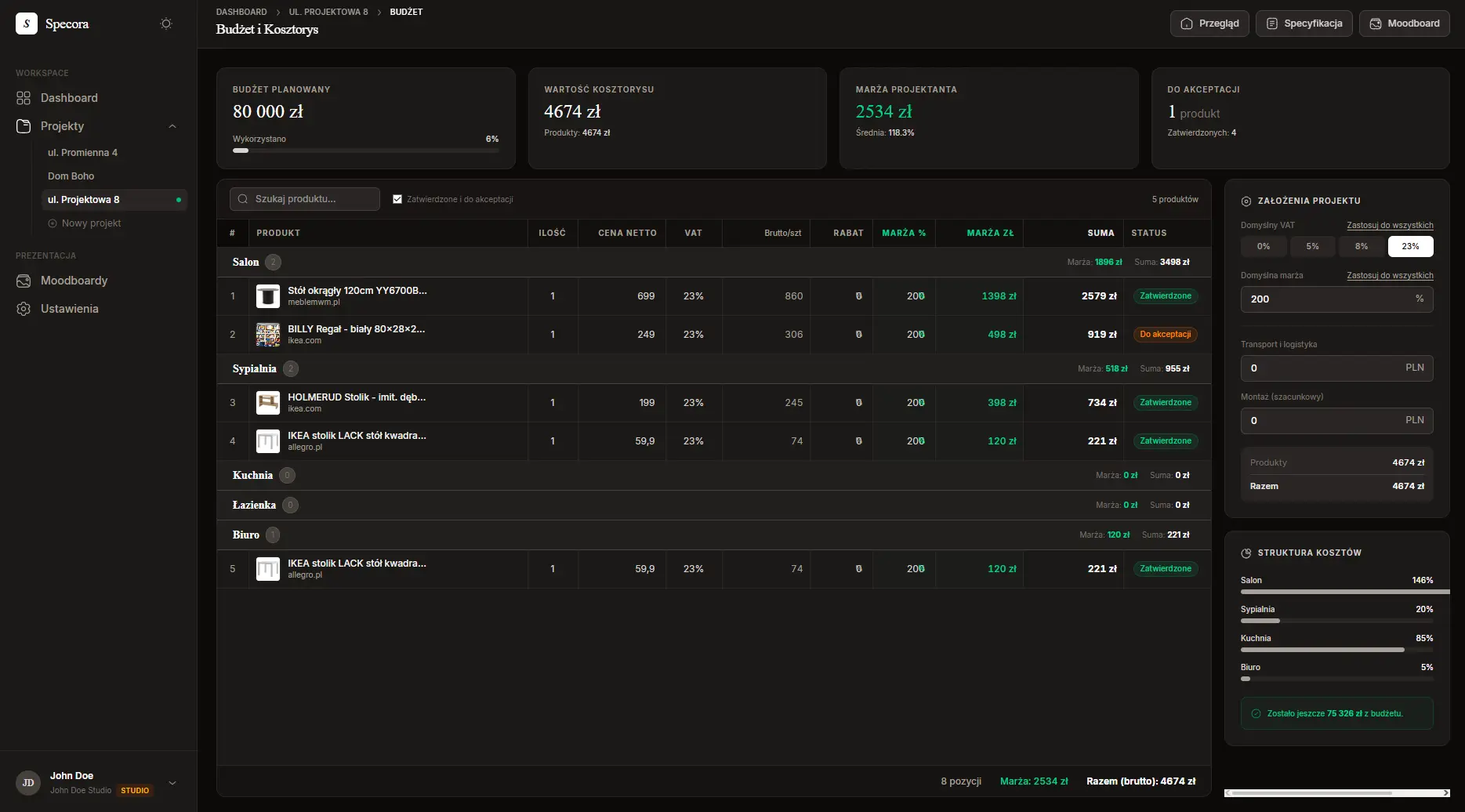This screenshot has height=812, width=1465.
Task: Click the Dashboard grid icon in sidebar
Action: tap(24, 98)
